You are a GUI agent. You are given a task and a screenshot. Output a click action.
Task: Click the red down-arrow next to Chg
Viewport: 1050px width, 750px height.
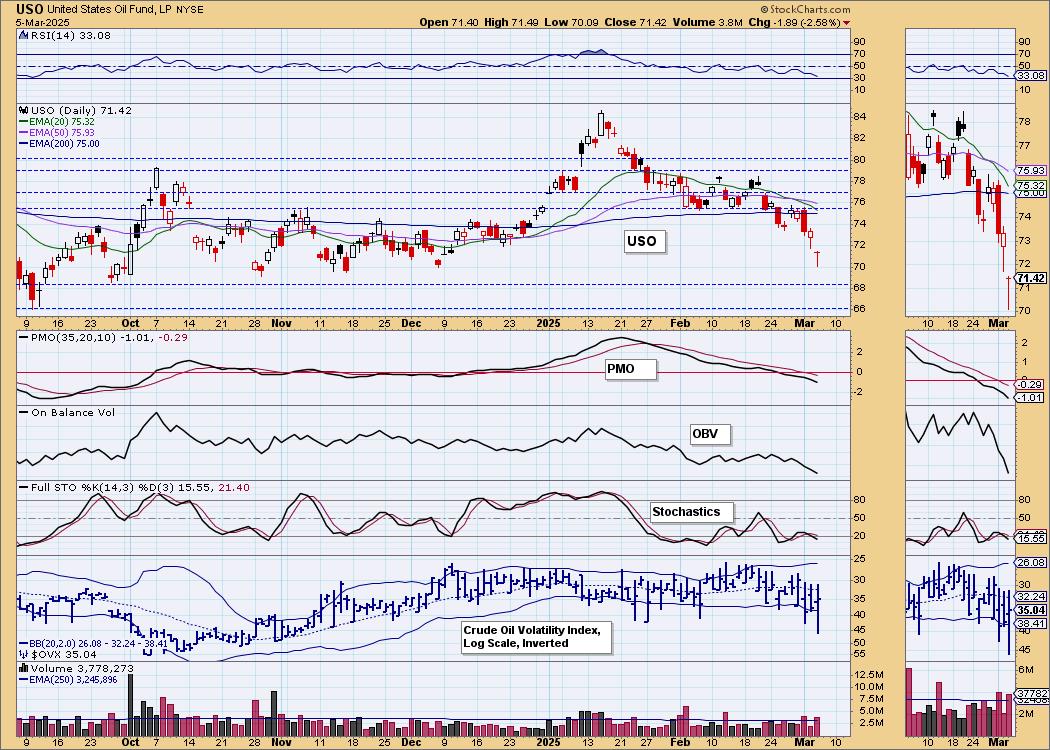(847, 23)
